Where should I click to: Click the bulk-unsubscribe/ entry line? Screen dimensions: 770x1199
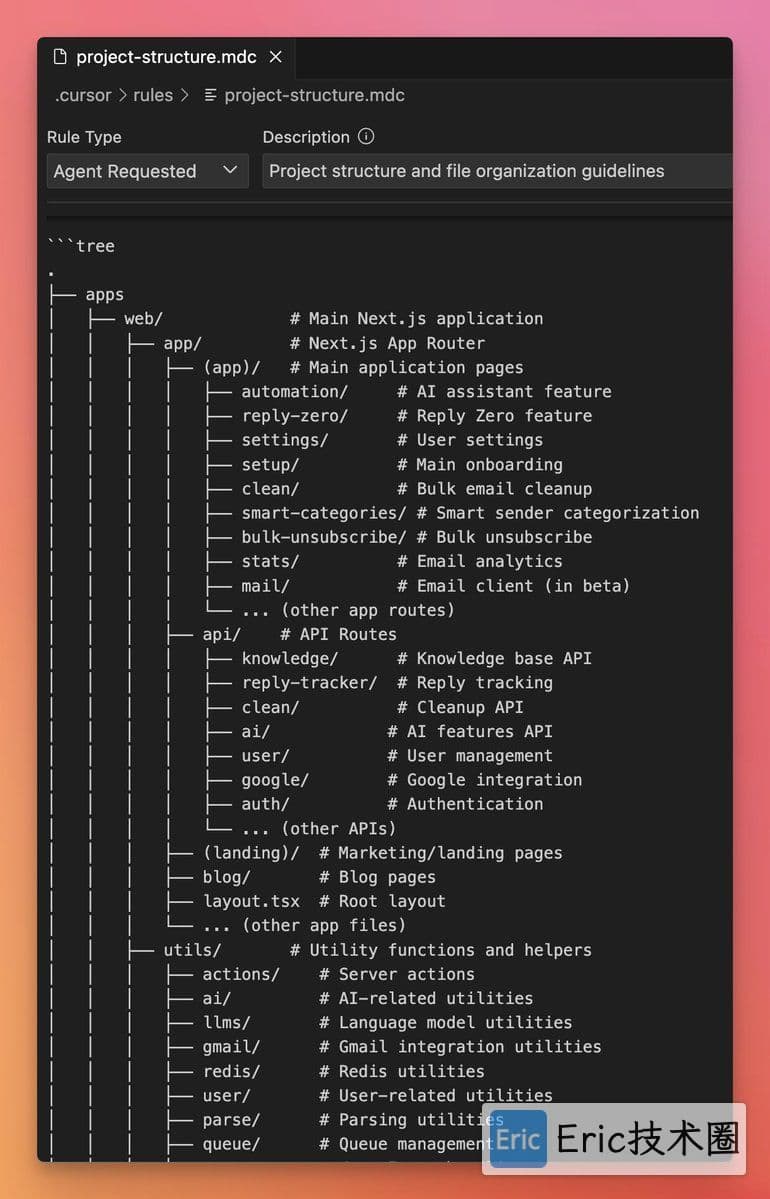coord(417,538)
